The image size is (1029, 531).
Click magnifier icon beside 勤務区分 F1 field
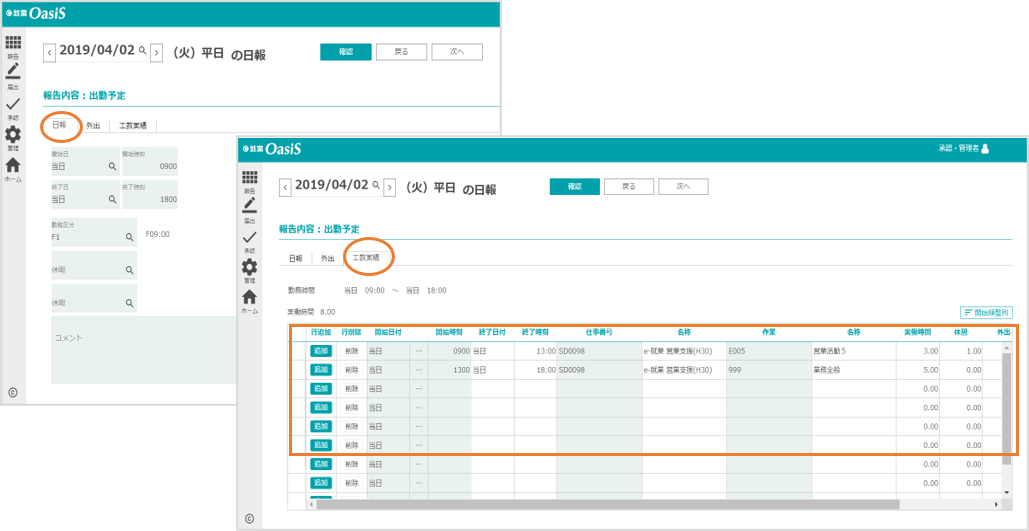point(129,237)
